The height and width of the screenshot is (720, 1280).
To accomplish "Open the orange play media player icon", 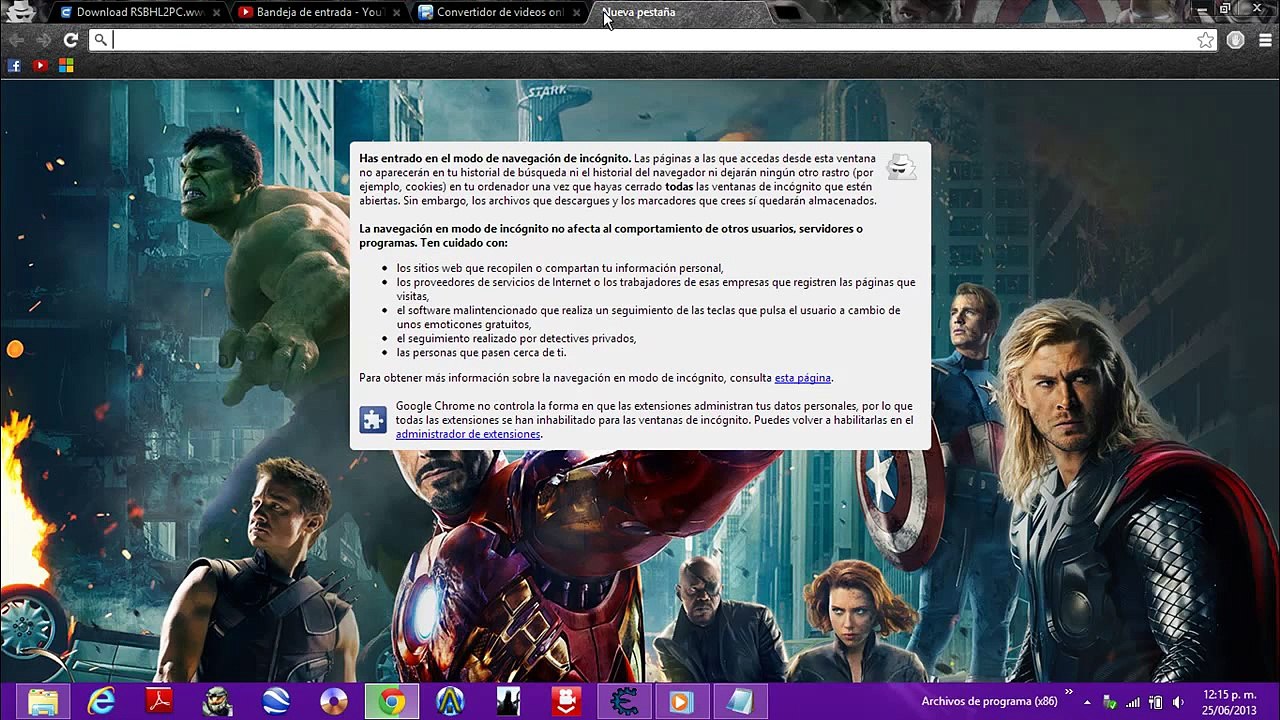I will 681,701.
